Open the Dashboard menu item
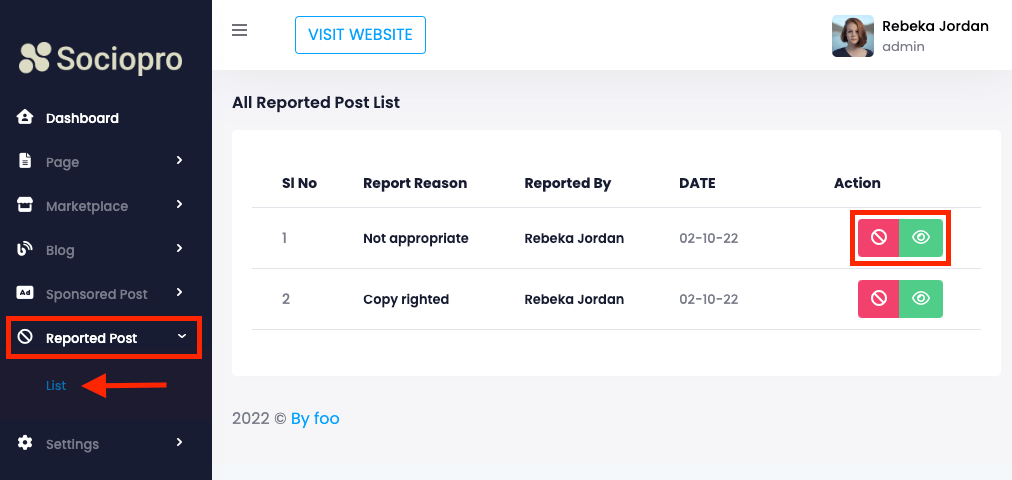This screenshot has height=480, width=1012. (x=82, y=118)
